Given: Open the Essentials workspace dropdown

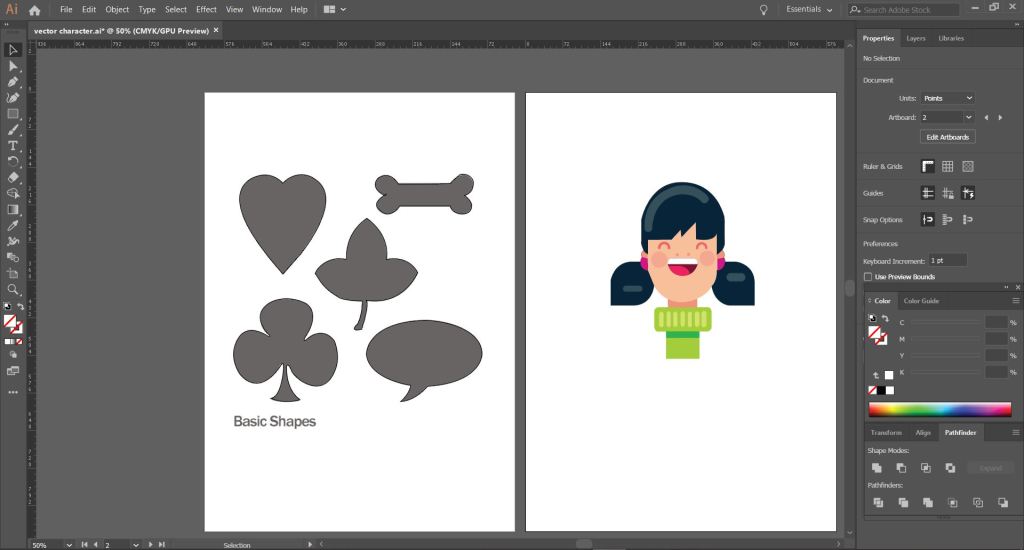Looking at the screenshot, I should (809, 9).
